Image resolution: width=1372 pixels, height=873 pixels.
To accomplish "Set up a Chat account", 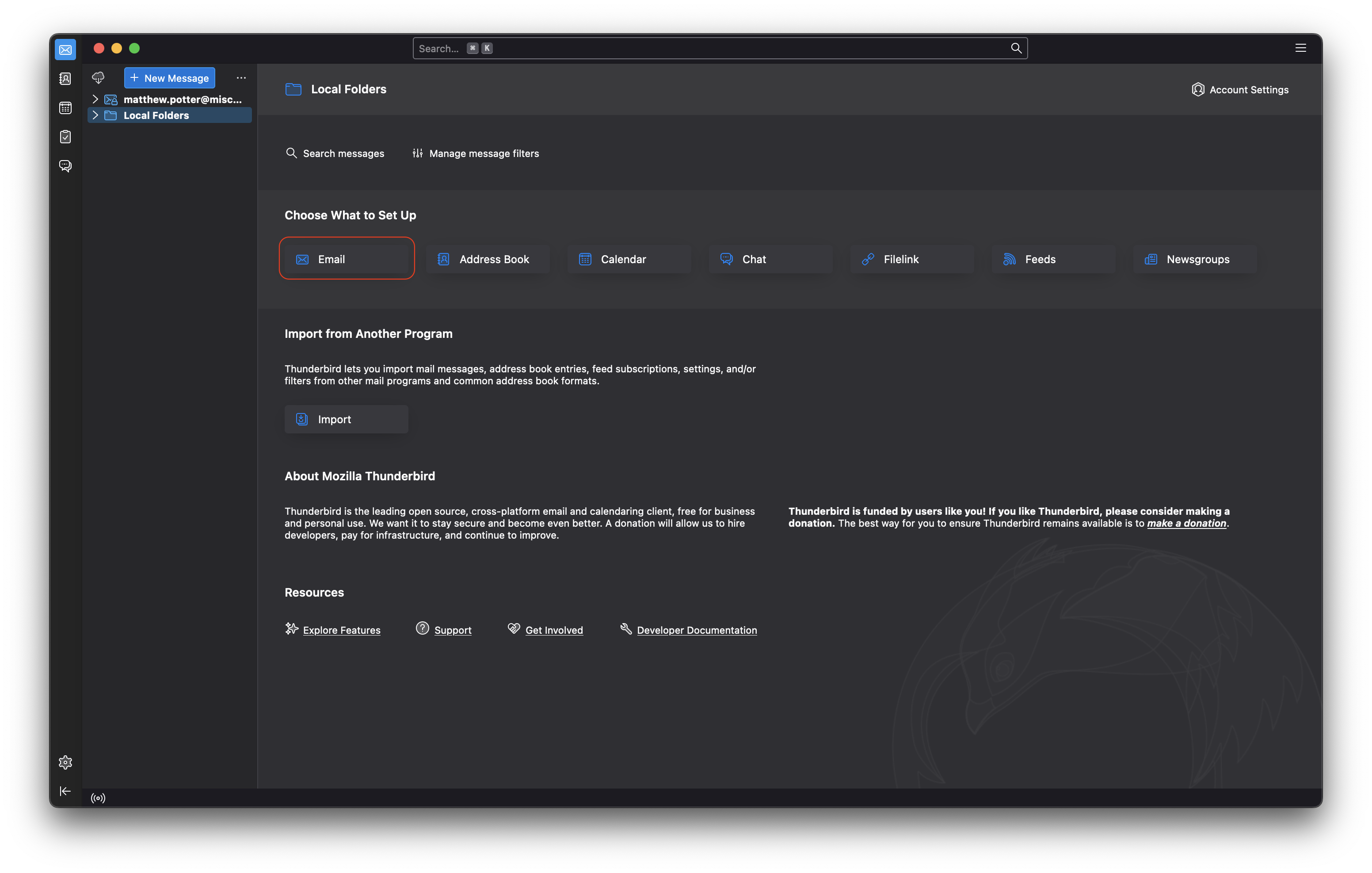I will (x=771, y=259).
